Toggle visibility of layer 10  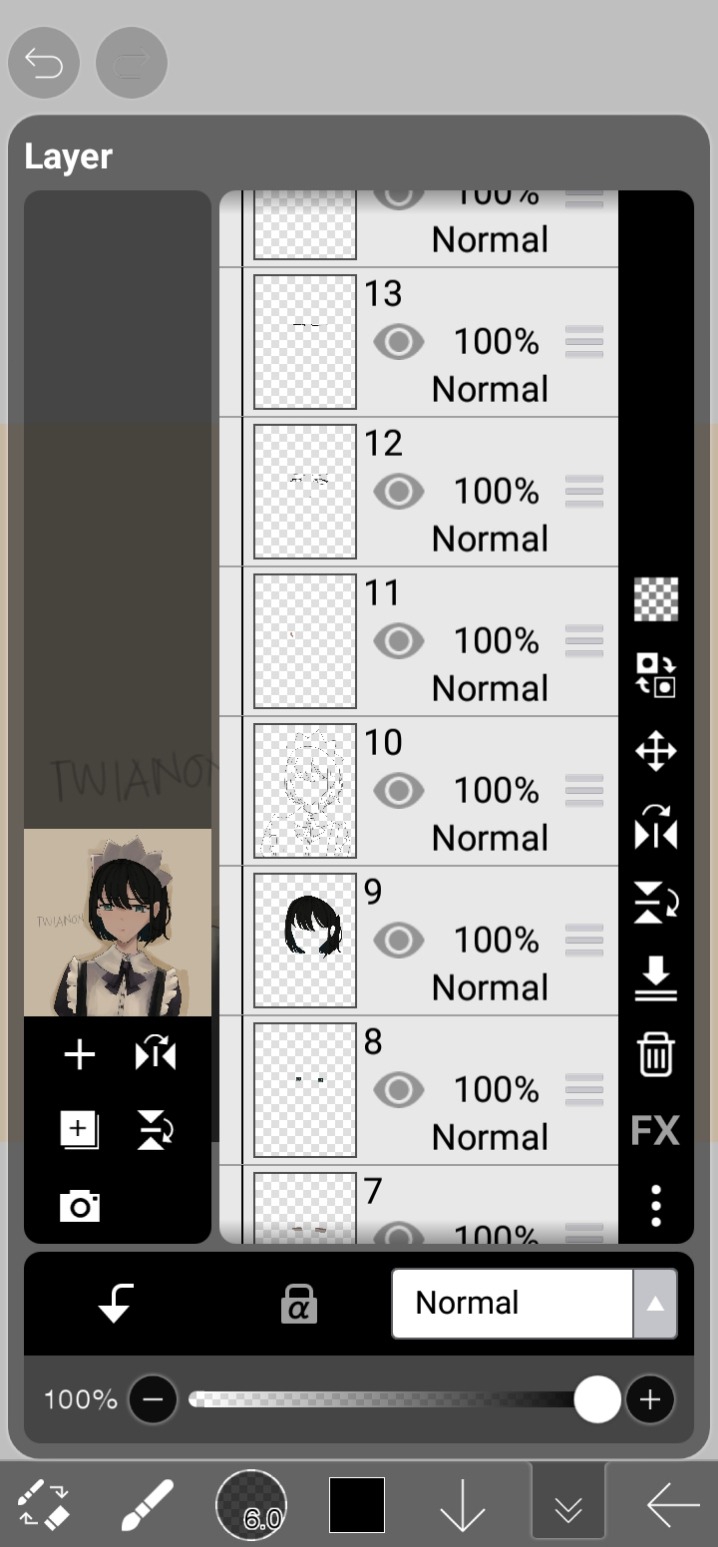pyautogui.click(x=399, y=792)
